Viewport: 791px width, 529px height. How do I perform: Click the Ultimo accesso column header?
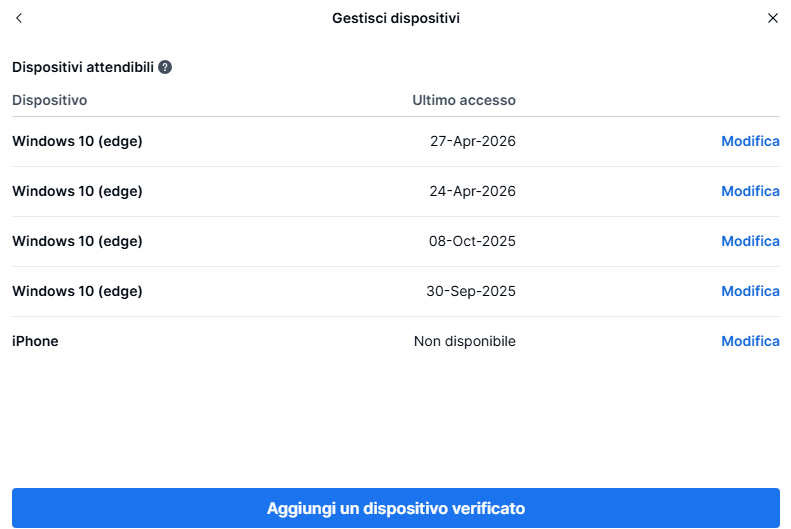(464, 100)
